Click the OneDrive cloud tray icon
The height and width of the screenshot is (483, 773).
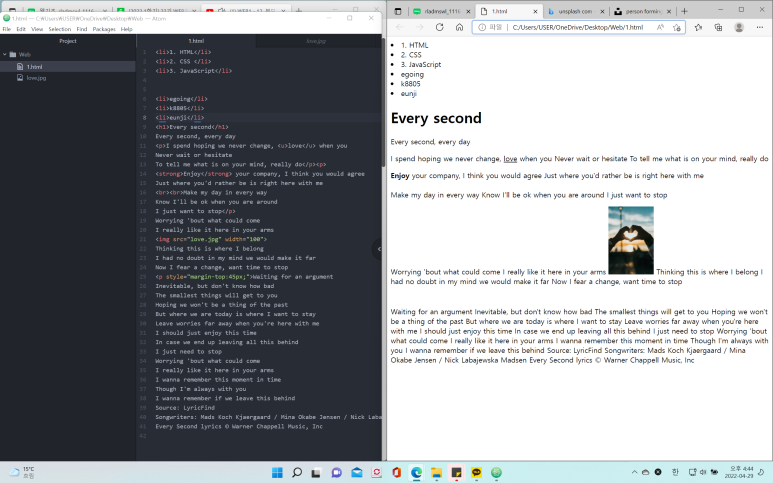645,472
